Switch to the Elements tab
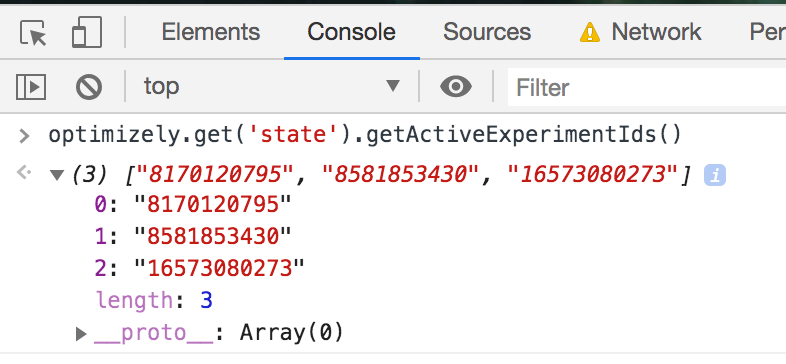This screenshot has height=364, width=786. (x=211, y=32)
